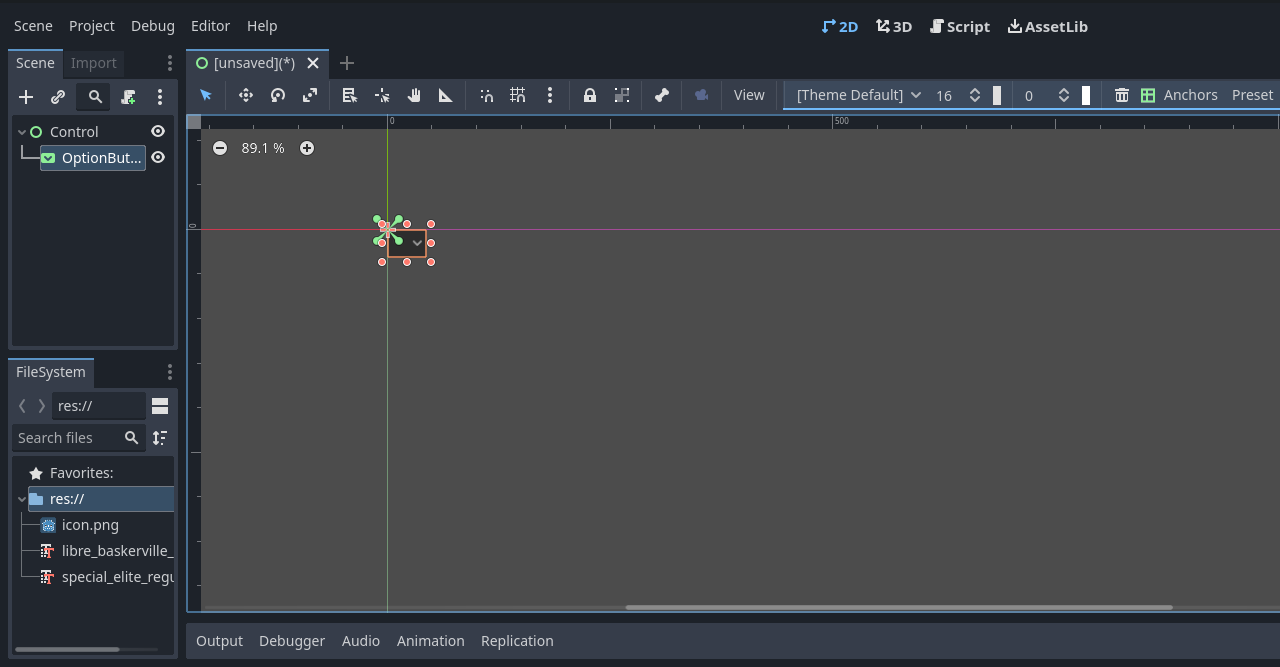The height and width of the screenshot is (667, 1280).
Task: Click the Search files field
Action: pyautogui.click(x=78, y=438)
